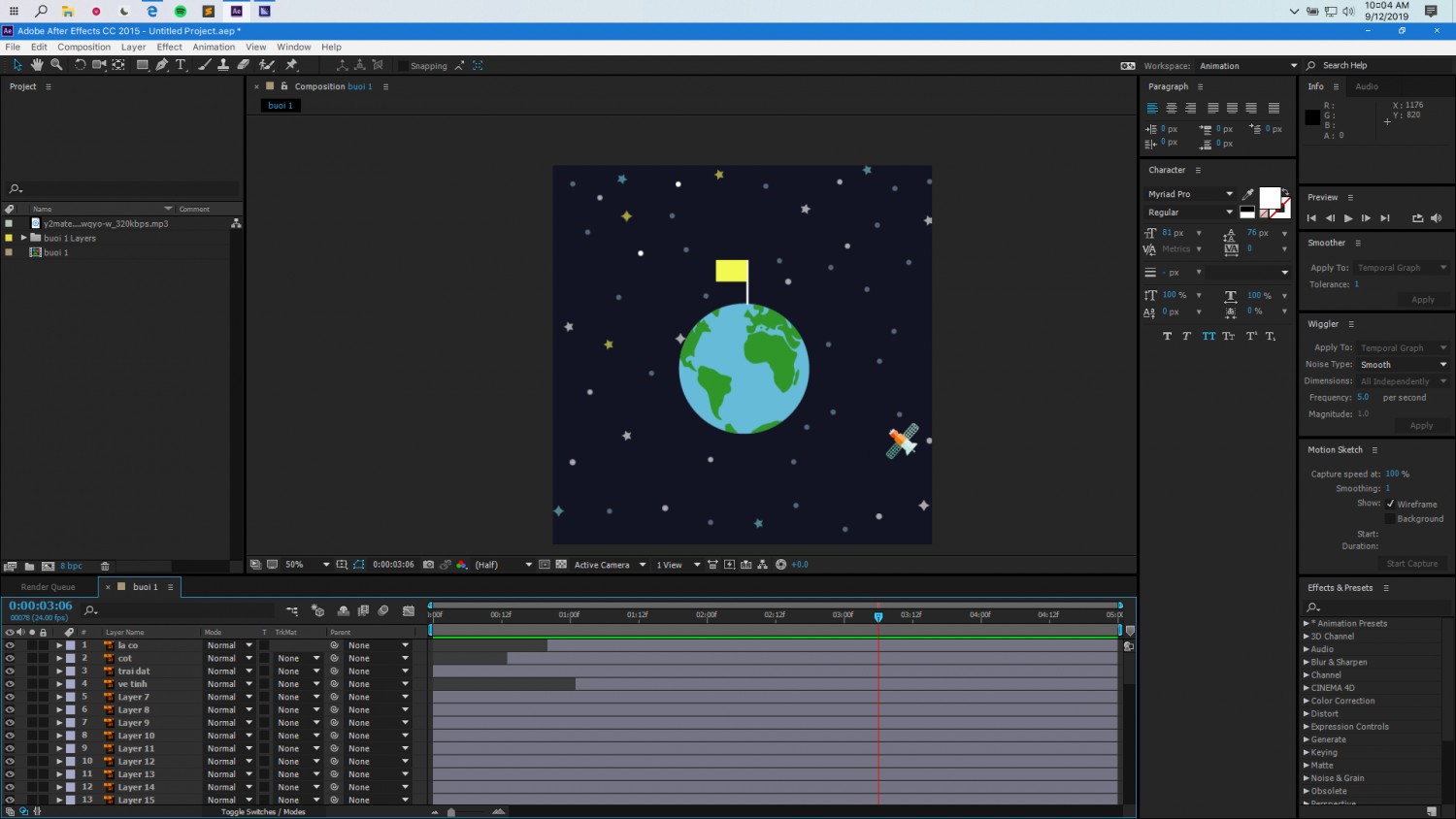Image resolution: width=1456 pixels, height=819 pixels.
Task: Switch to the Audio panel tab
Action: click(1367, 86)
